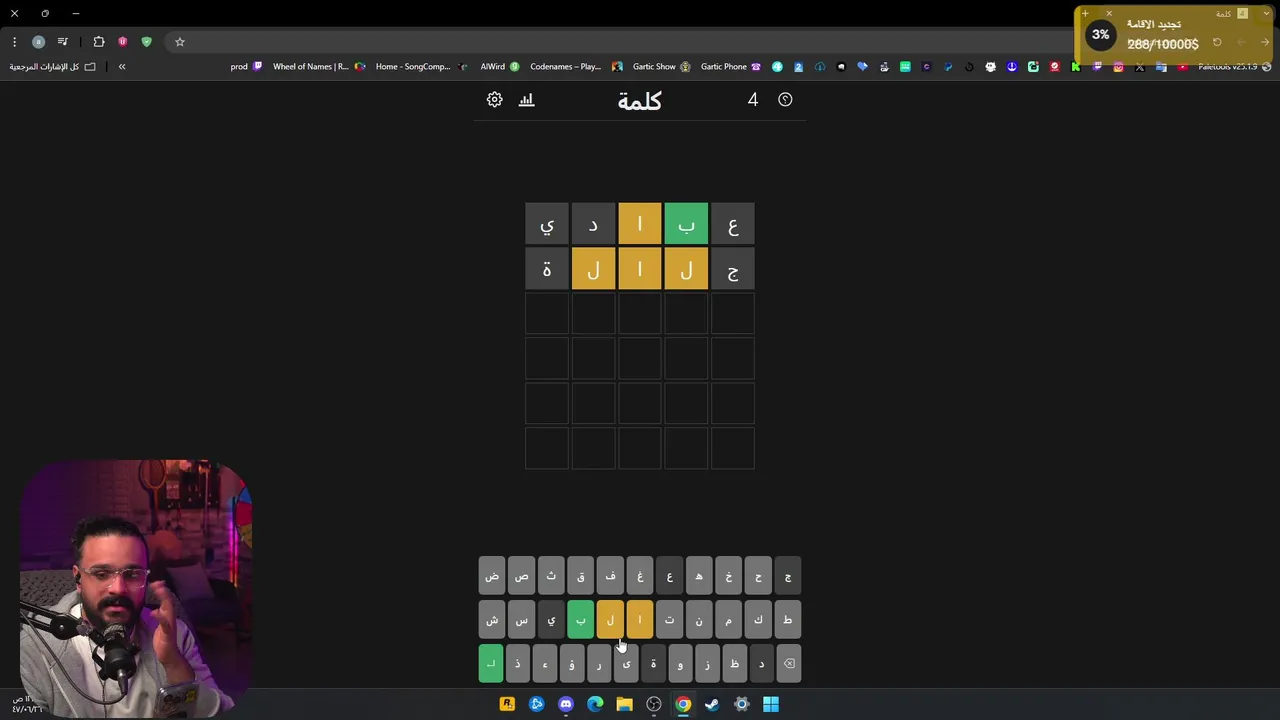Tap the ت key on the keyboard

[669, 620]
